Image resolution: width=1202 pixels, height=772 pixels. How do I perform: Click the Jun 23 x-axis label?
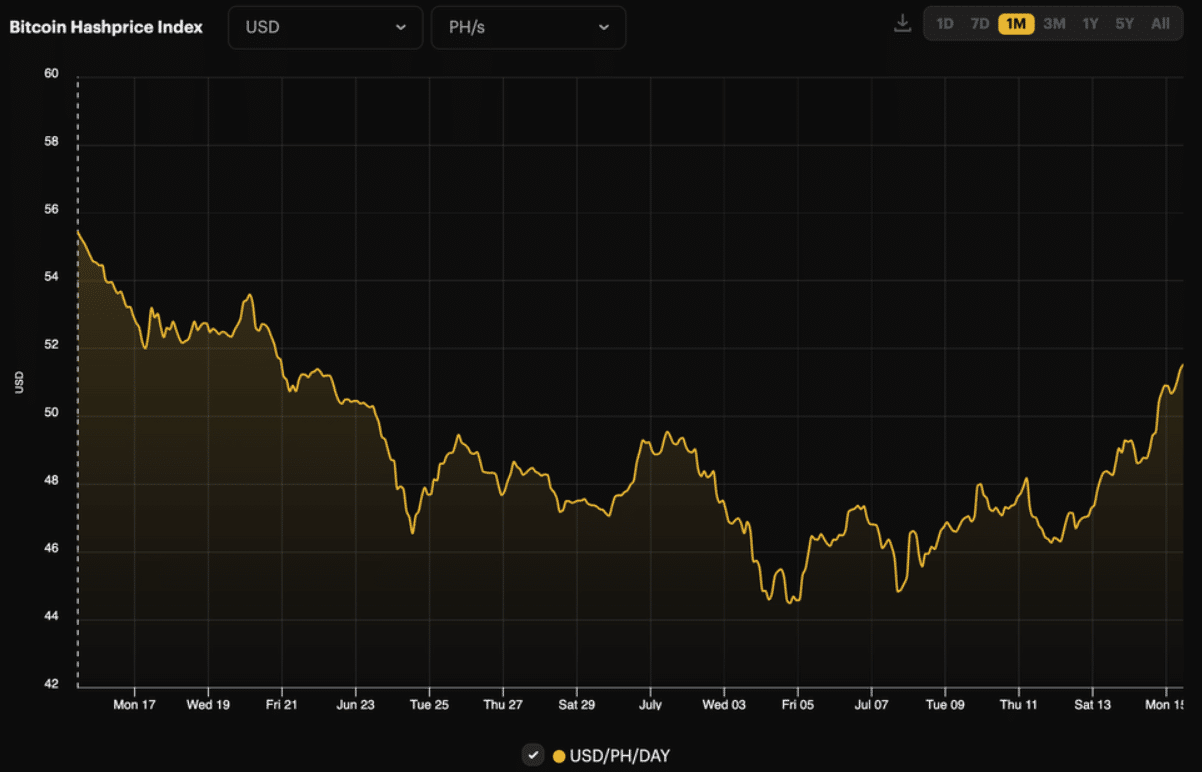pyautogui.click(x=355, y=704)
